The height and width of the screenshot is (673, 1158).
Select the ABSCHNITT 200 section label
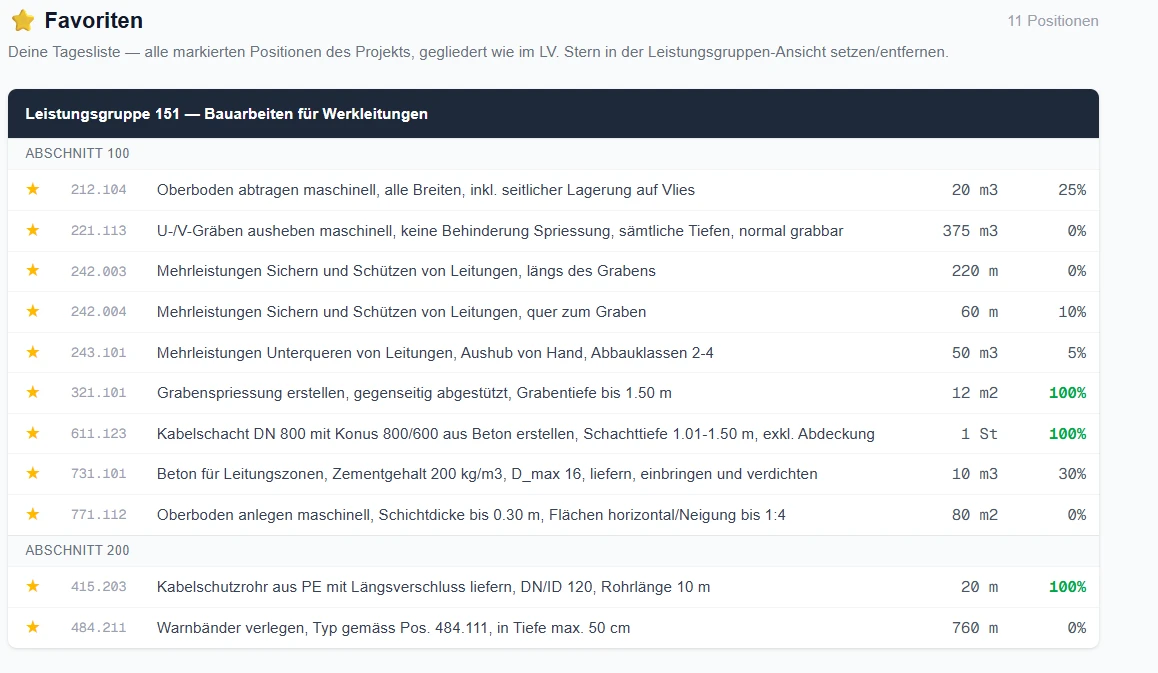(77, 550)
